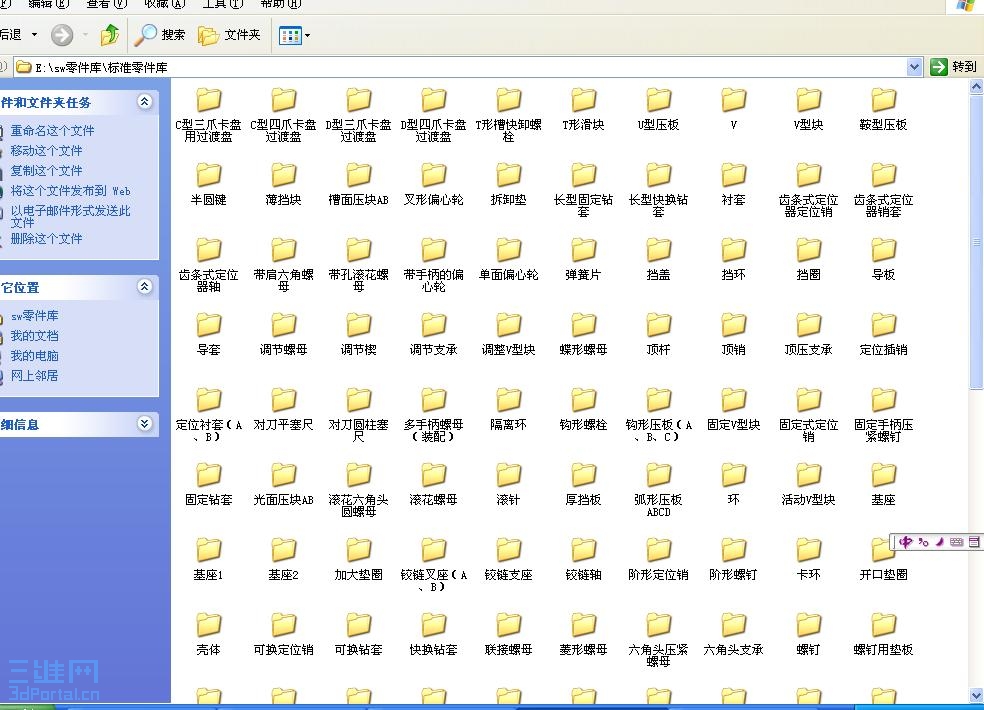
Task: Click 将这个文件发布到 Web link
Action: pyautogui.click(x=70, y=191)
